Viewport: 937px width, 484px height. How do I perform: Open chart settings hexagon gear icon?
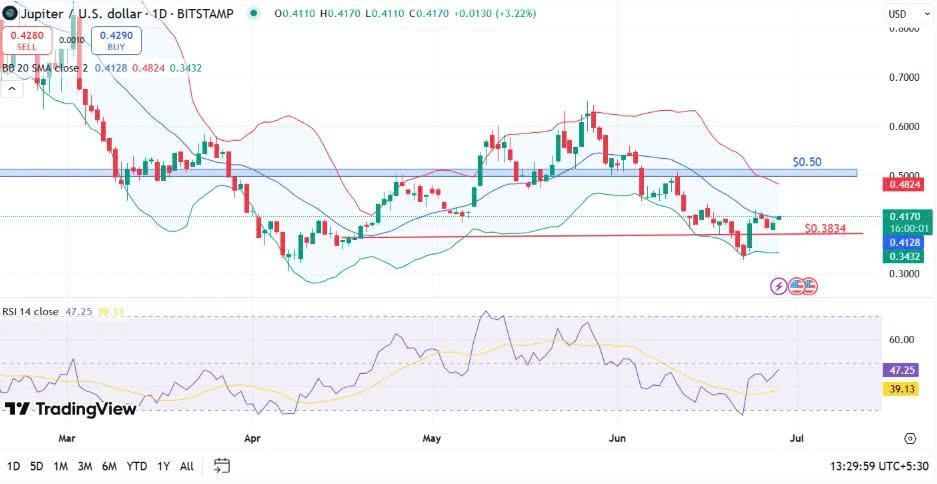click(x=909, y=438)
